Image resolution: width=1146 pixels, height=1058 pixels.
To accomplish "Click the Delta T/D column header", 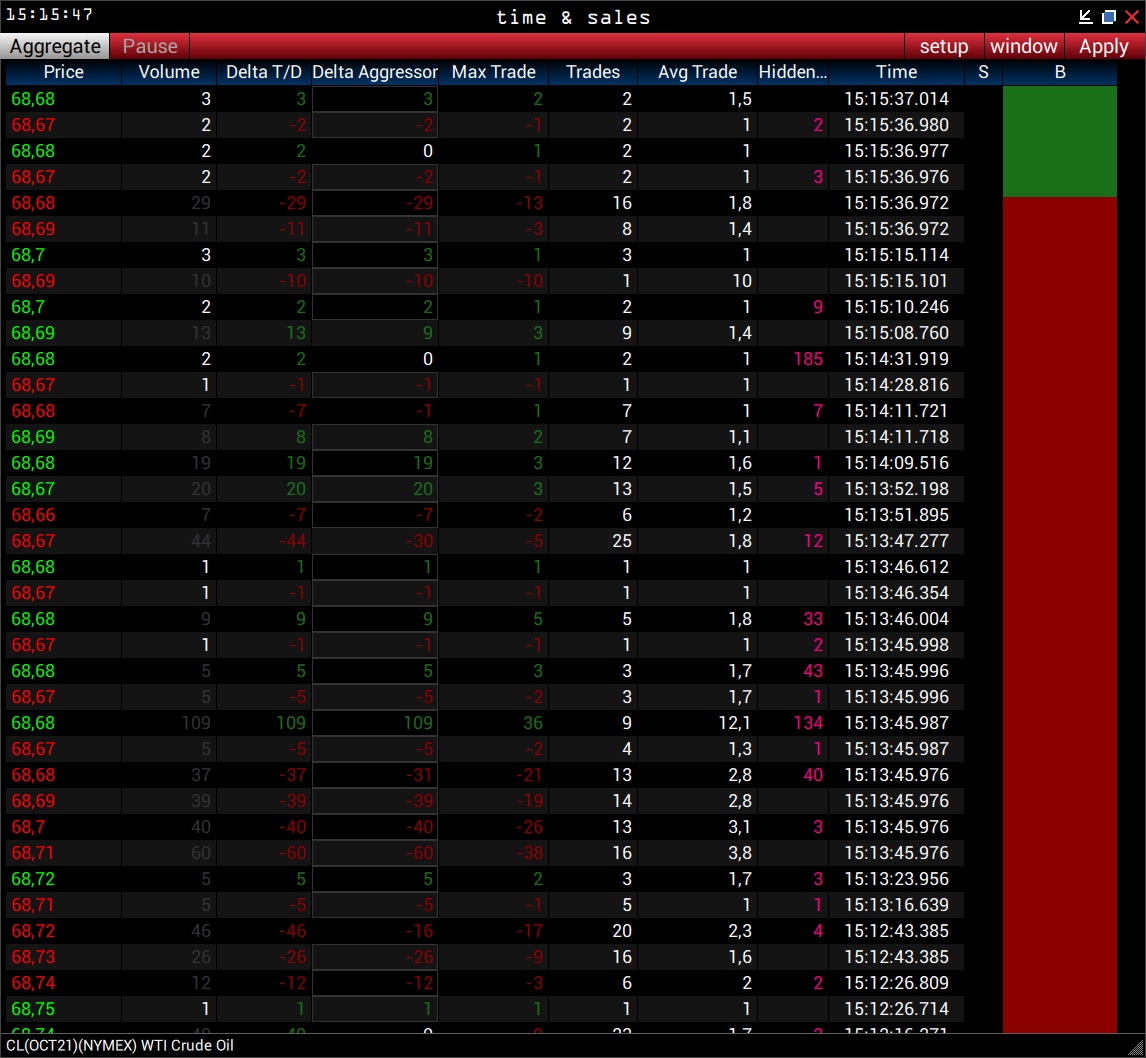I will point(262,71).
